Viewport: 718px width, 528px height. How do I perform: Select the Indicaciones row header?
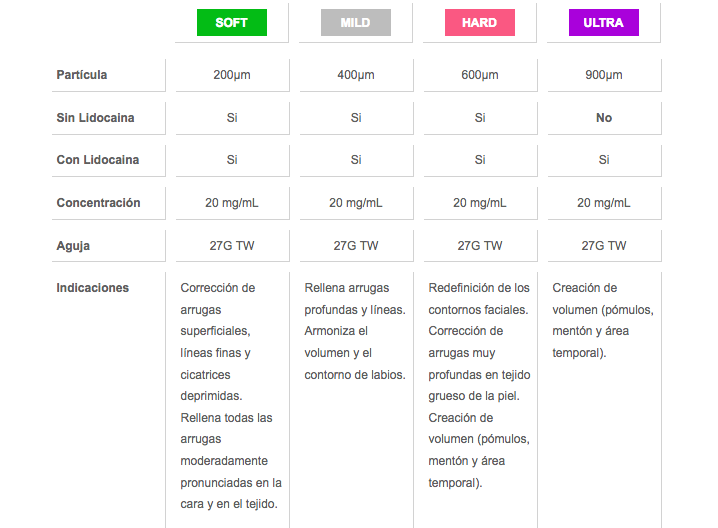93,288
